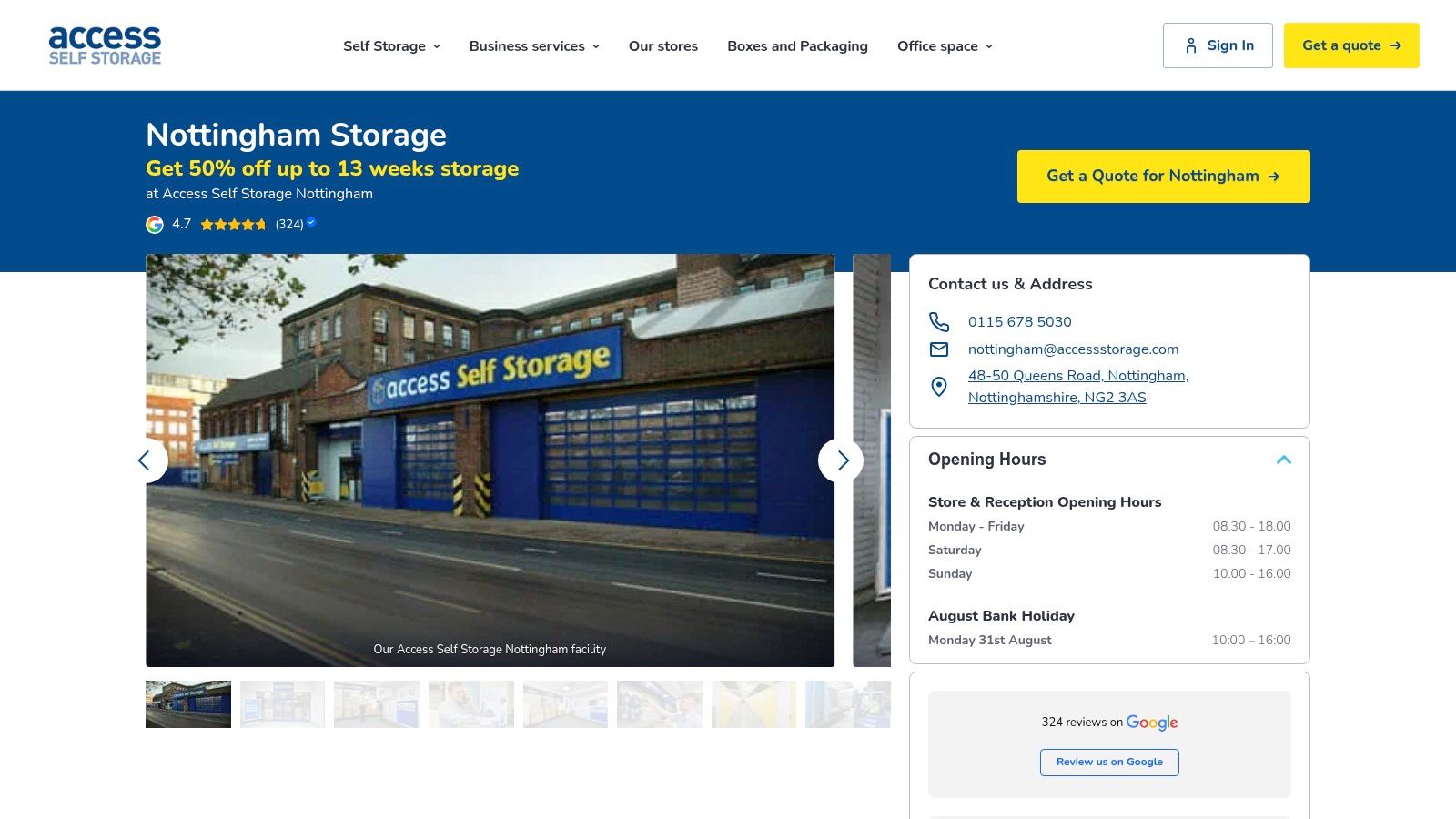Click the email envelope icon
Viewport: 1456px width, 819px height.
tap(939, 349)
